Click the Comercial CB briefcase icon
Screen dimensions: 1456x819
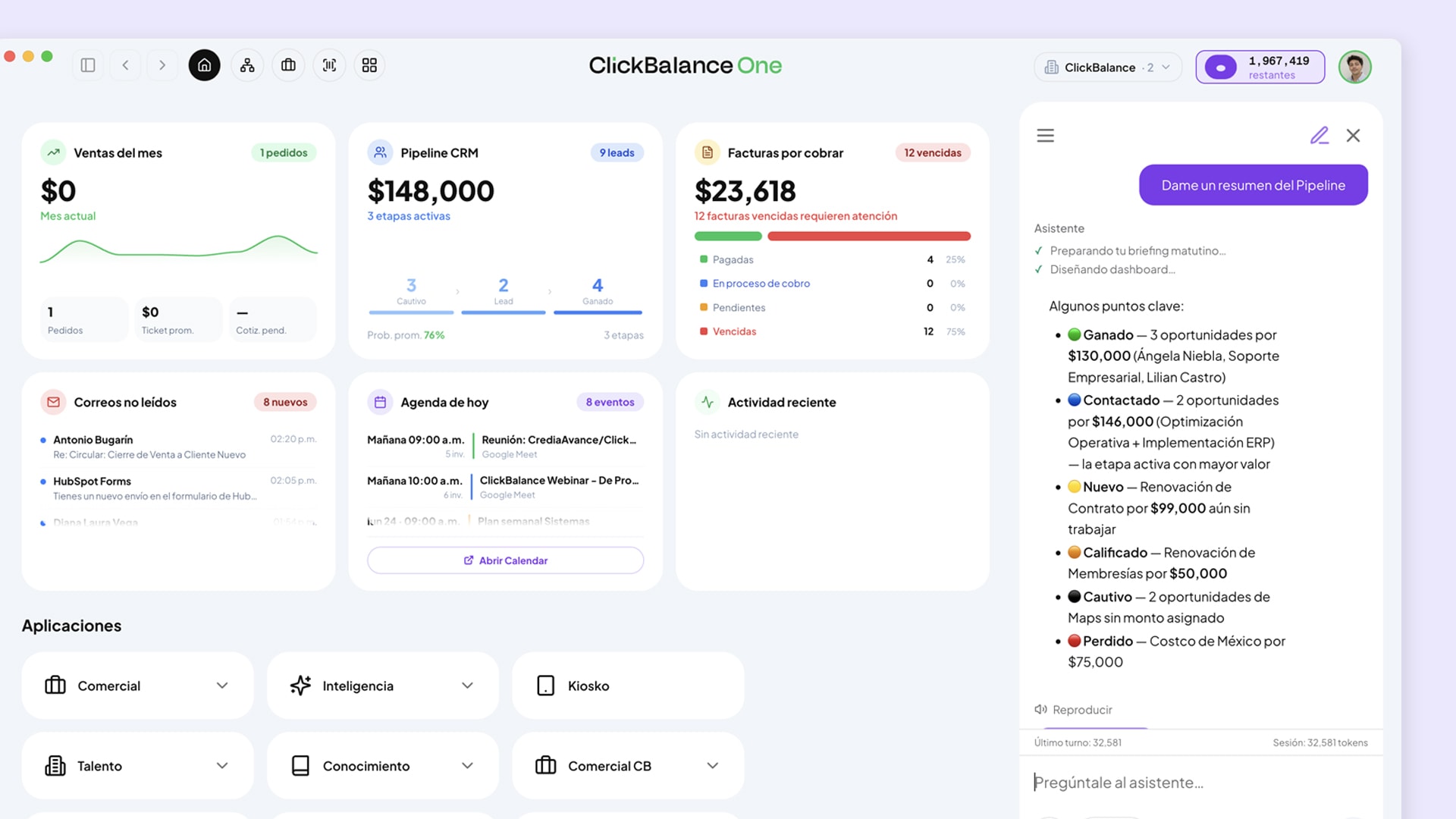[x=546, y=766]
